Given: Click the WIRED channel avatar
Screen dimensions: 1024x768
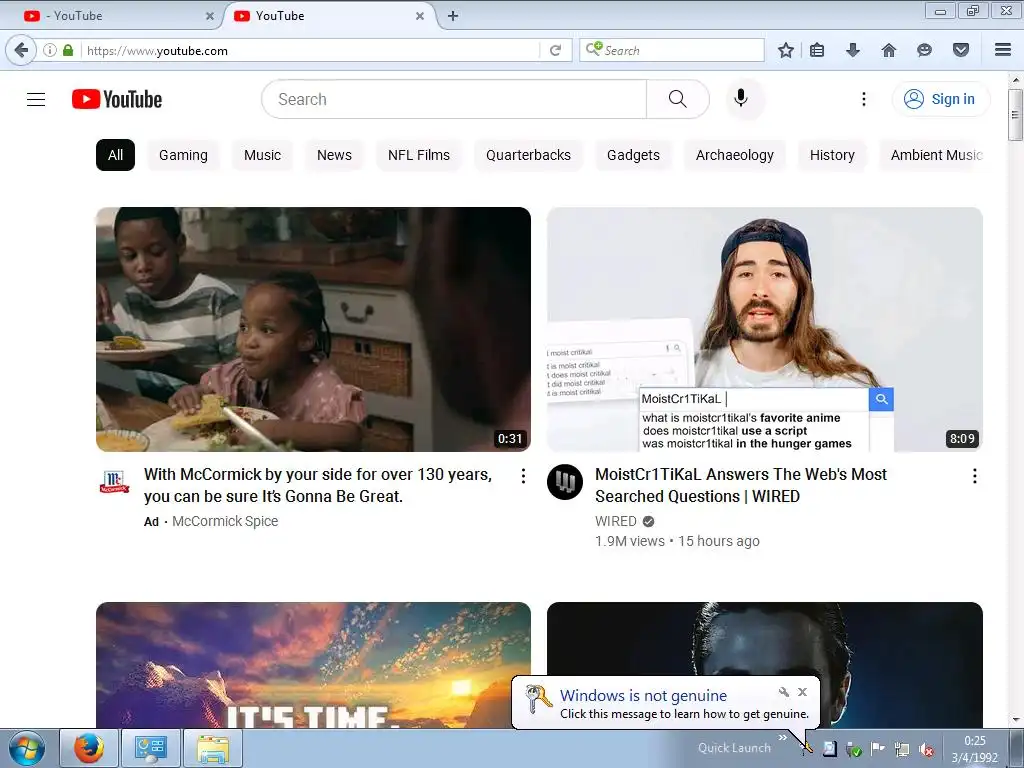Looking at the screenshot, I should (565, 482).
